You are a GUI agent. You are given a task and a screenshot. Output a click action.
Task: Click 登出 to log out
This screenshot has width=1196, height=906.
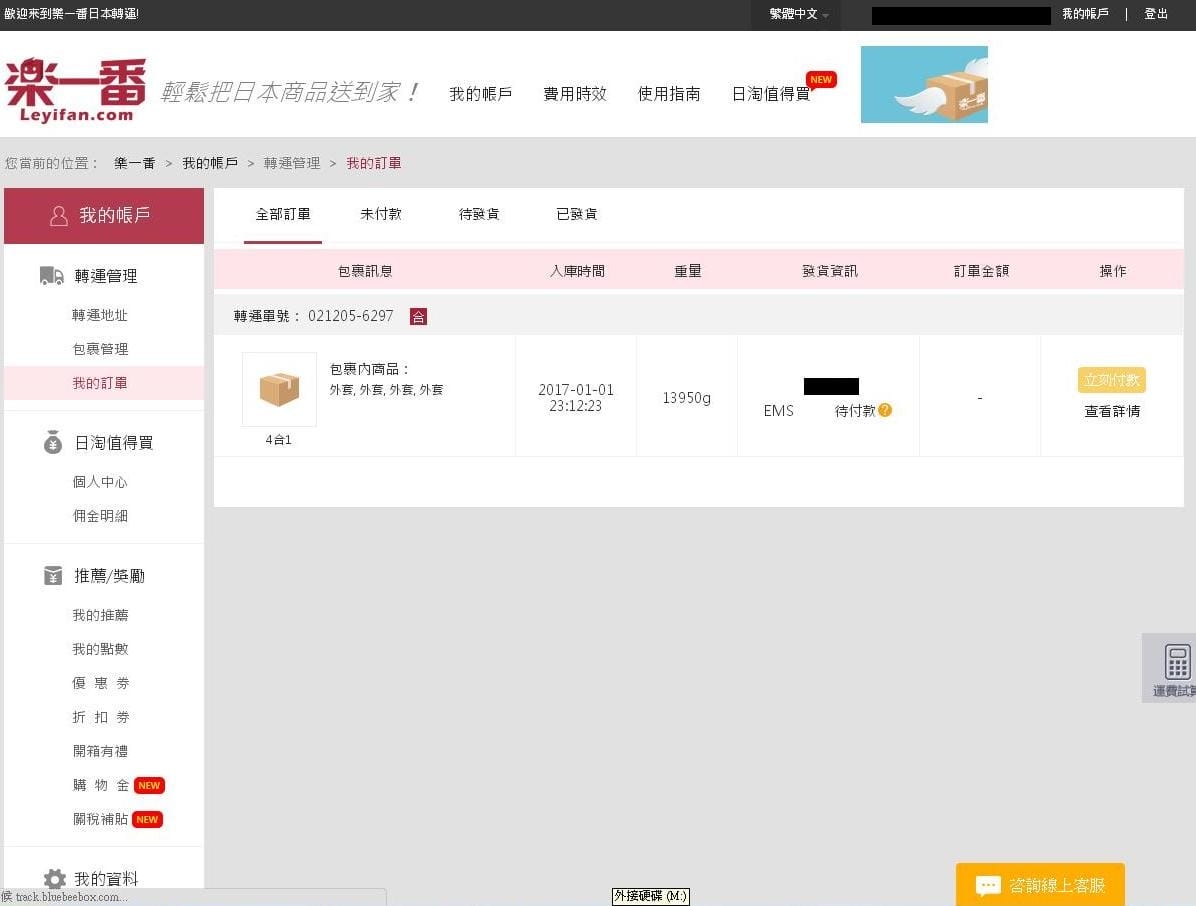[x=1156, y=14]
